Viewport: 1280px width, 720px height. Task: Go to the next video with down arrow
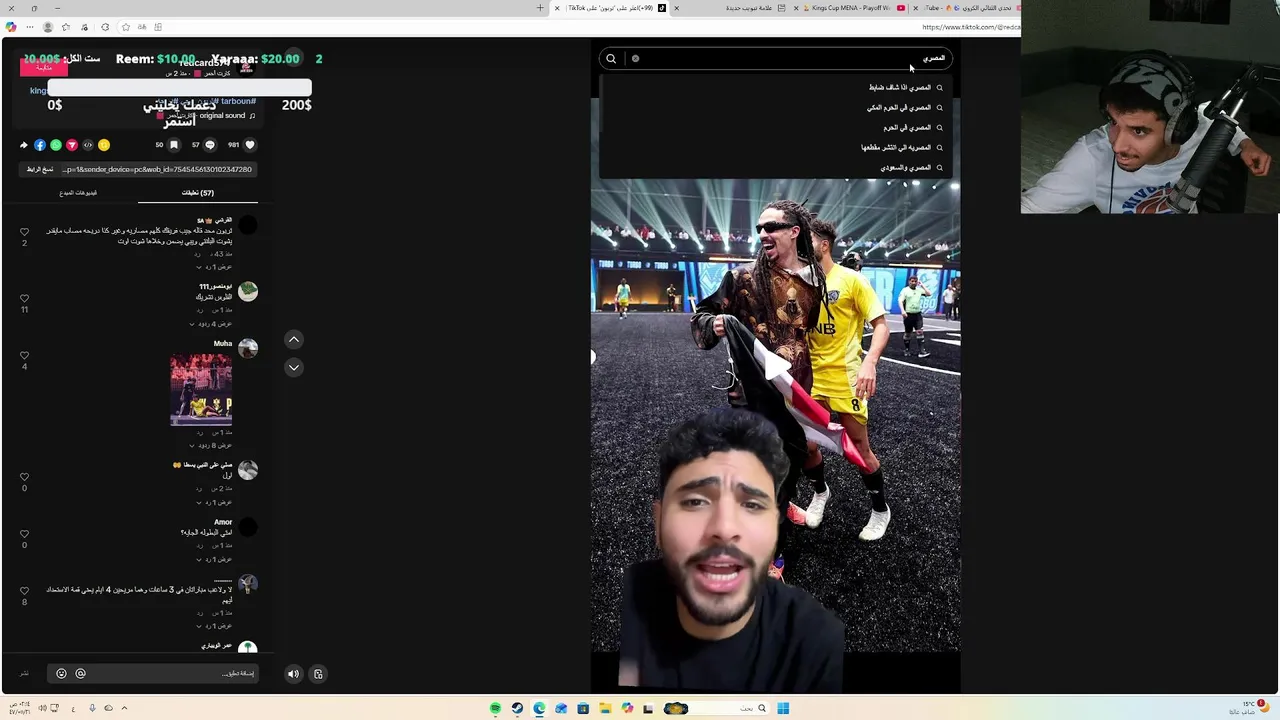pyautogui.click(x=294, y=367)
